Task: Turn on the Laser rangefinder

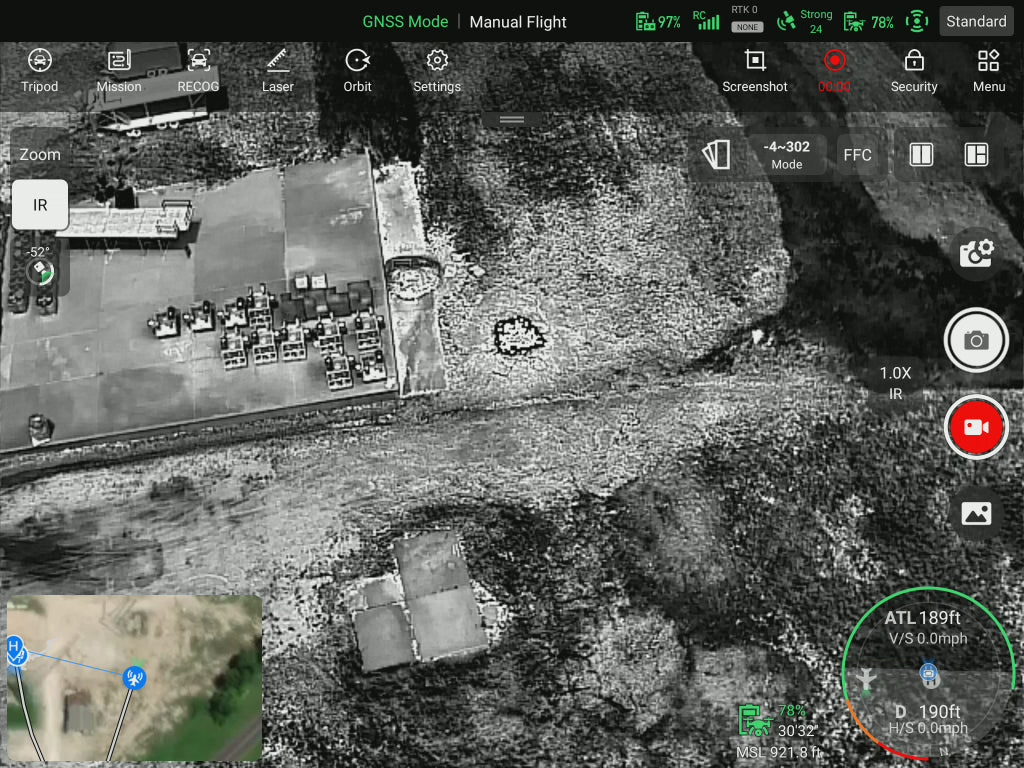Action: 277,70
